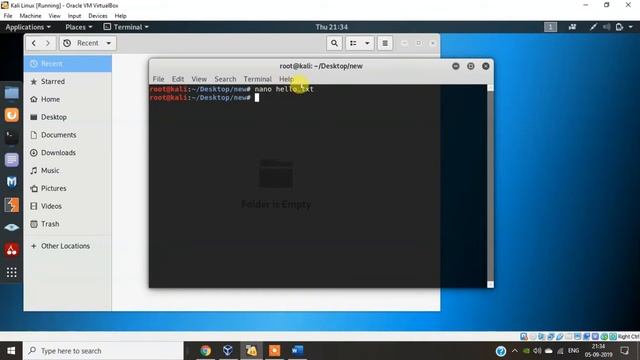Open VirtualBox Help menu

pyautogui.click(x=120, y=16)
